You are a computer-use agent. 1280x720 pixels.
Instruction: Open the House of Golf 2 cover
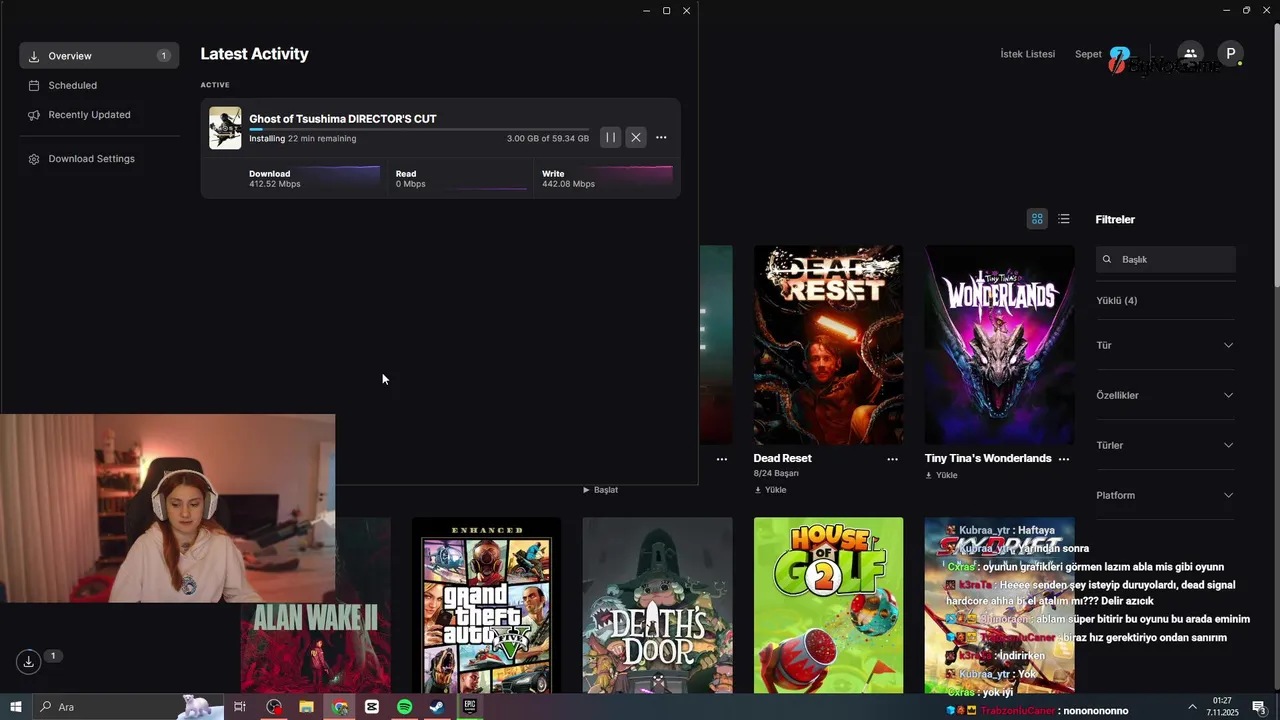828,605
